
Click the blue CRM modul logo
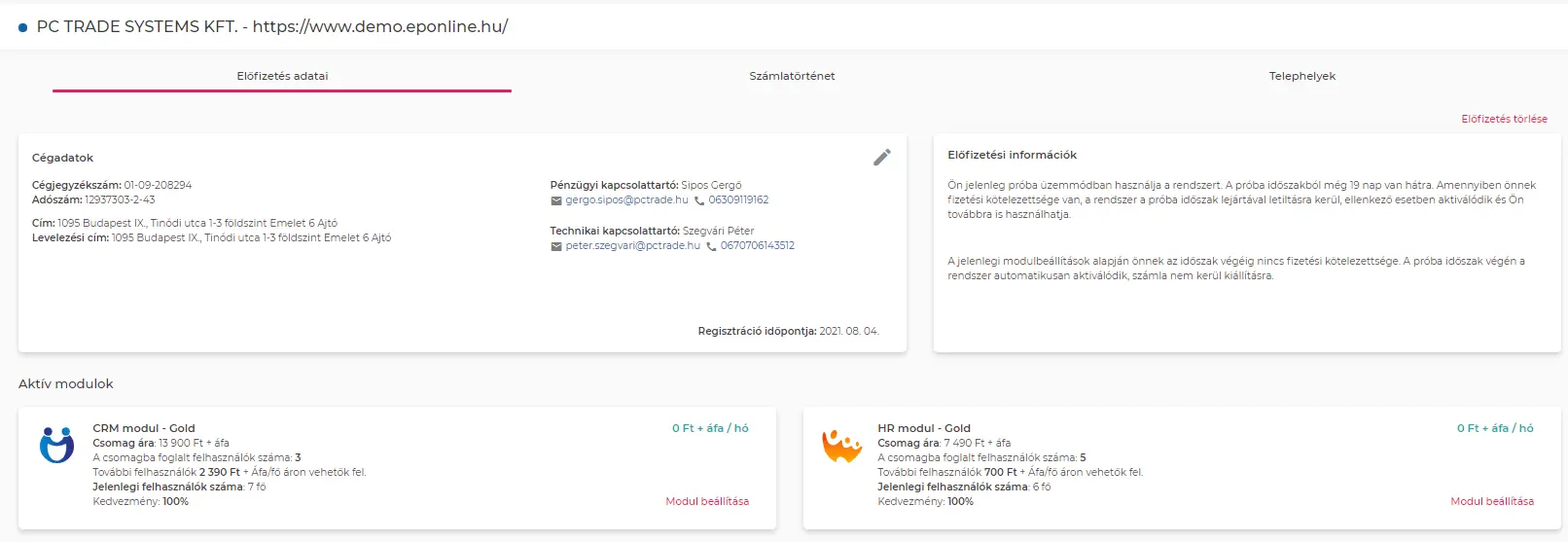[56, 445]
